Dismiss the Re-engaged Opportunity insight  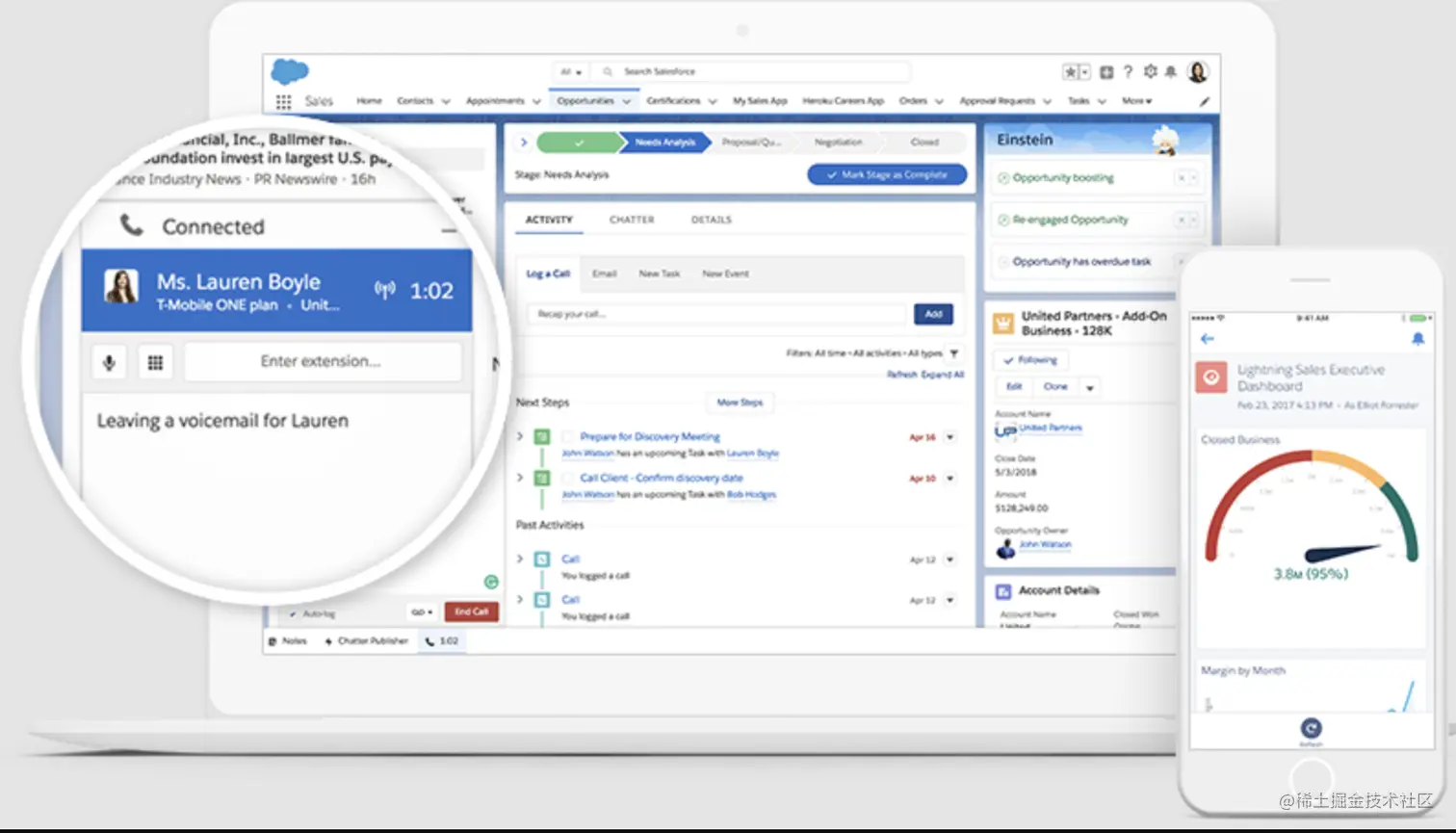pos(1181,221)
